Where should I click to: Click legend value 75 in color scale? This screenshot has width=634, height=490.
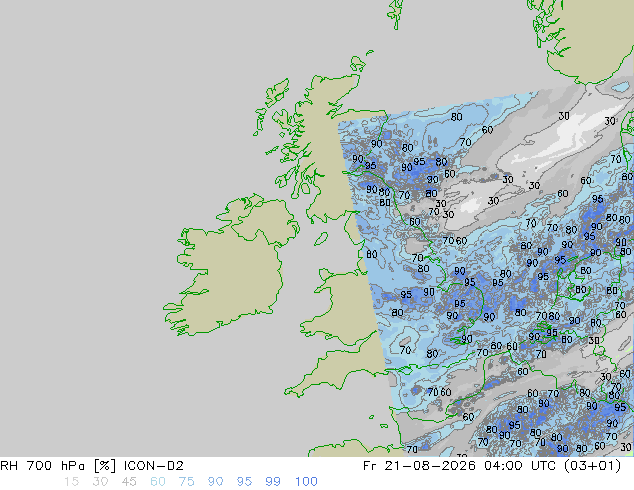click(186, 482)
